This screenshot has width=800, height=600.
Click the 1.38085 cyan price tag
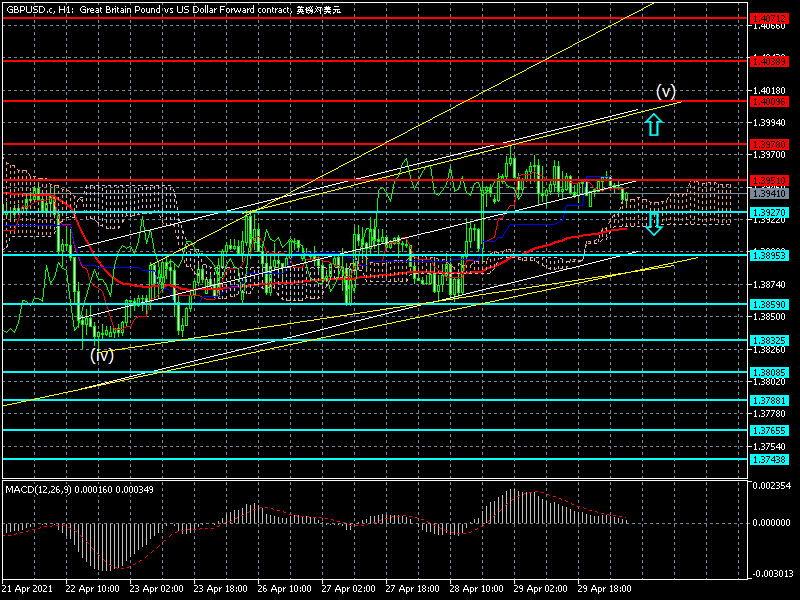tap(769, 372)
